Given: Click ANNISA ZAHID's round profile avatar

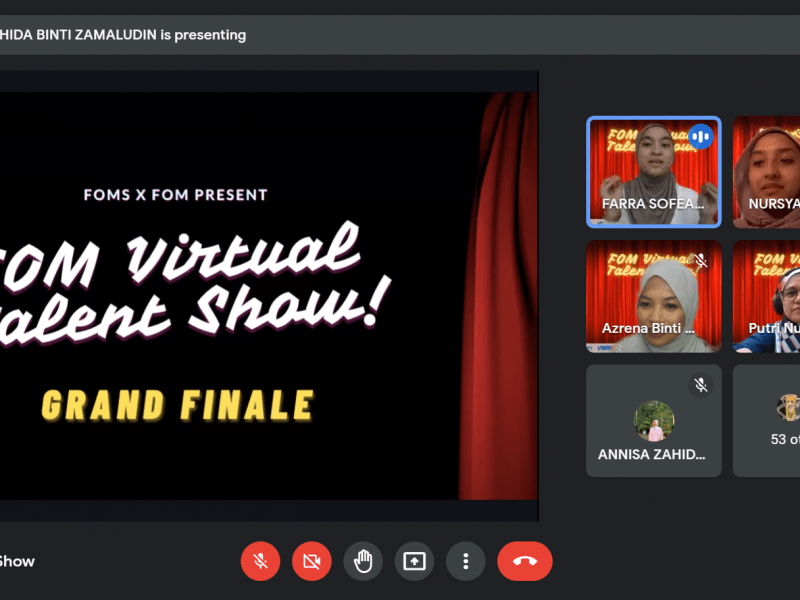Looking at the screenshot, I should pyautogui.click(x=654, y=421).
